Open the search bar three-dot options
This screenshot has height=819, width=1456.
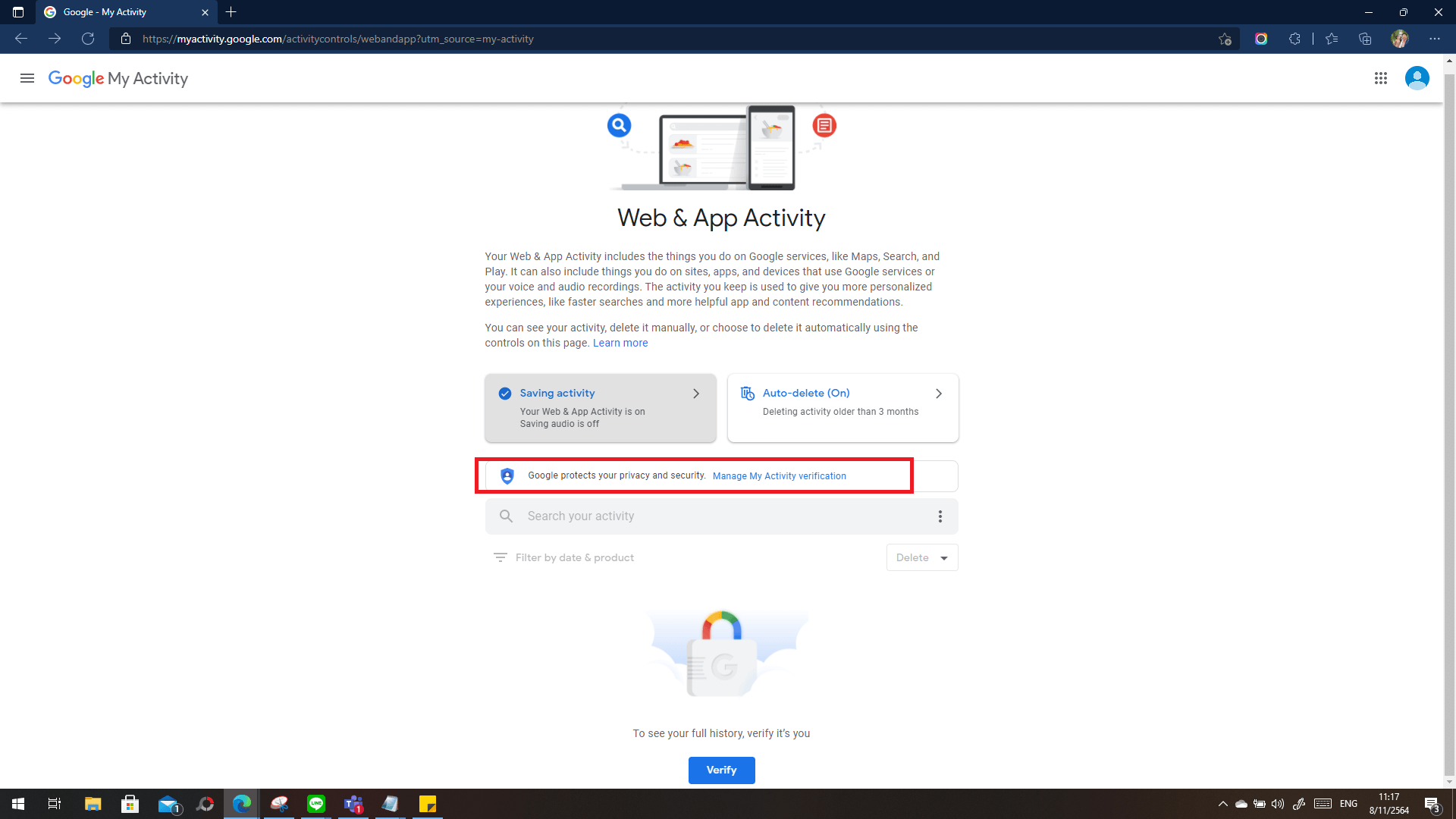click(940, 516)
